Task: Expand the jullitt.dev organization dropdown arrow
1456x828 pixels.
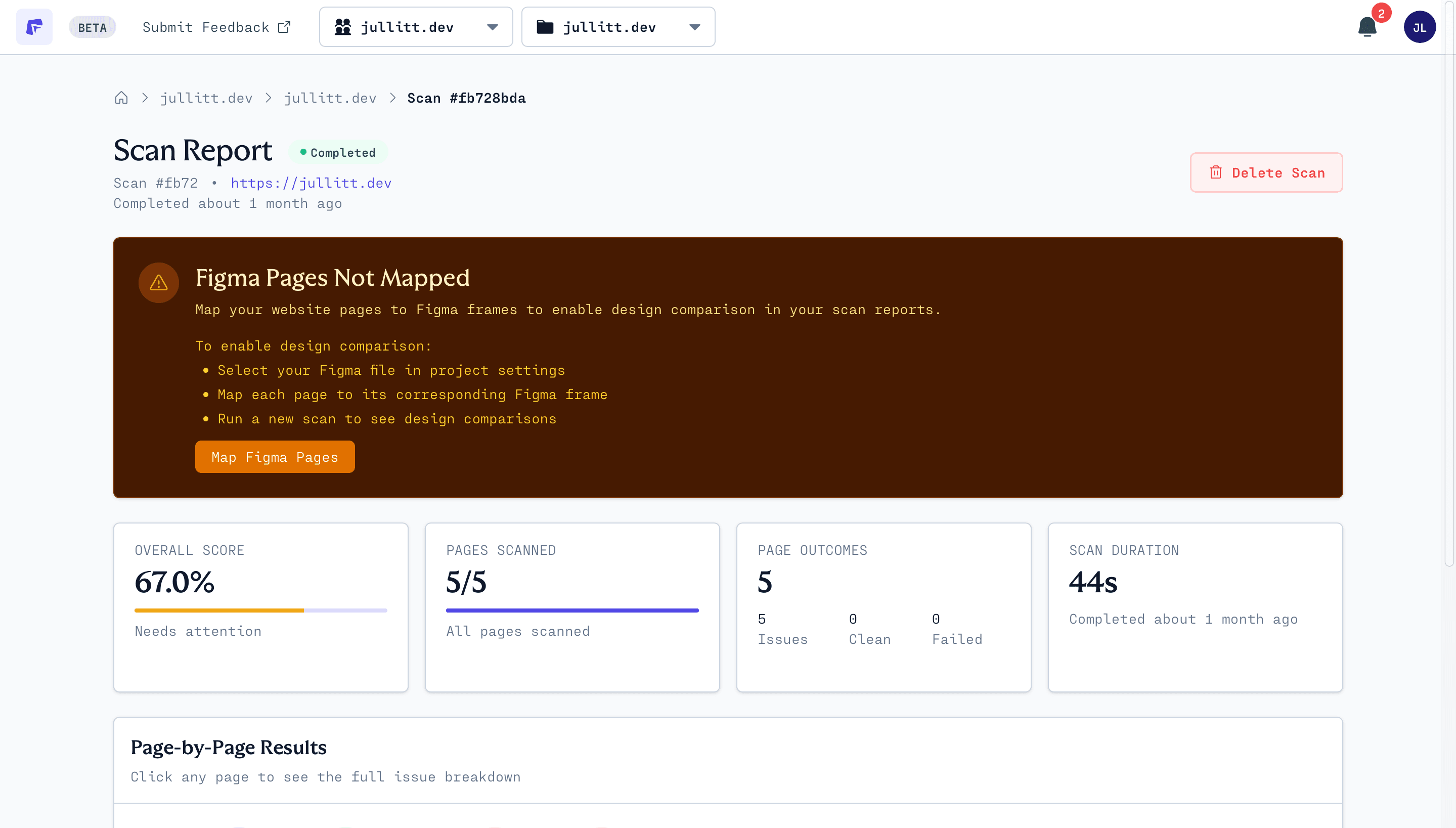Action: pos(493,27)
